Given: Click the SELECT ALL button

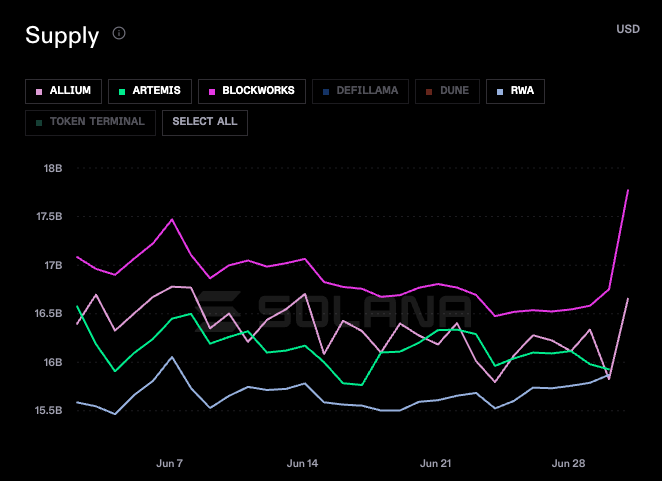Looking at the screenshot, I should 205,123.
